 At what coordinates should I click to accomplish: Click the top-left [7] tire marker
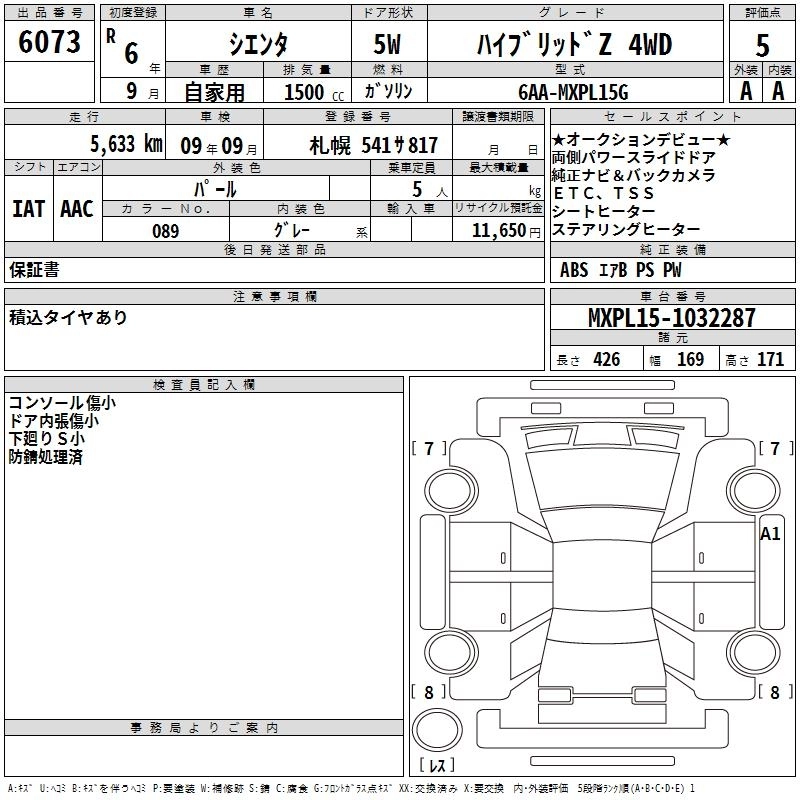(429, 448)
